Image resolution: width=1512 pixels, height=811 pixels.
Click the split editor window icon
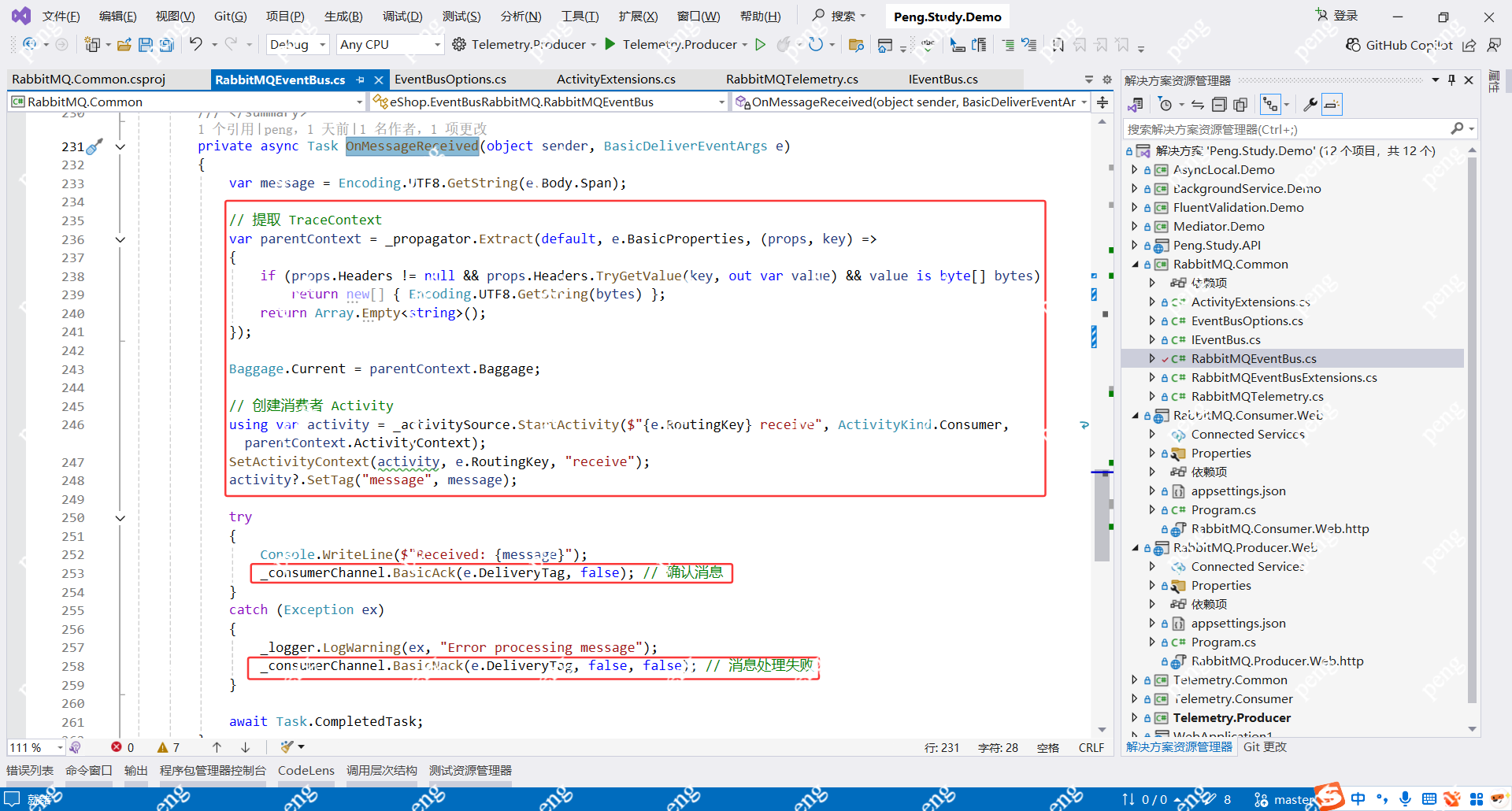pyautogui.click(x=1102, y=102)
